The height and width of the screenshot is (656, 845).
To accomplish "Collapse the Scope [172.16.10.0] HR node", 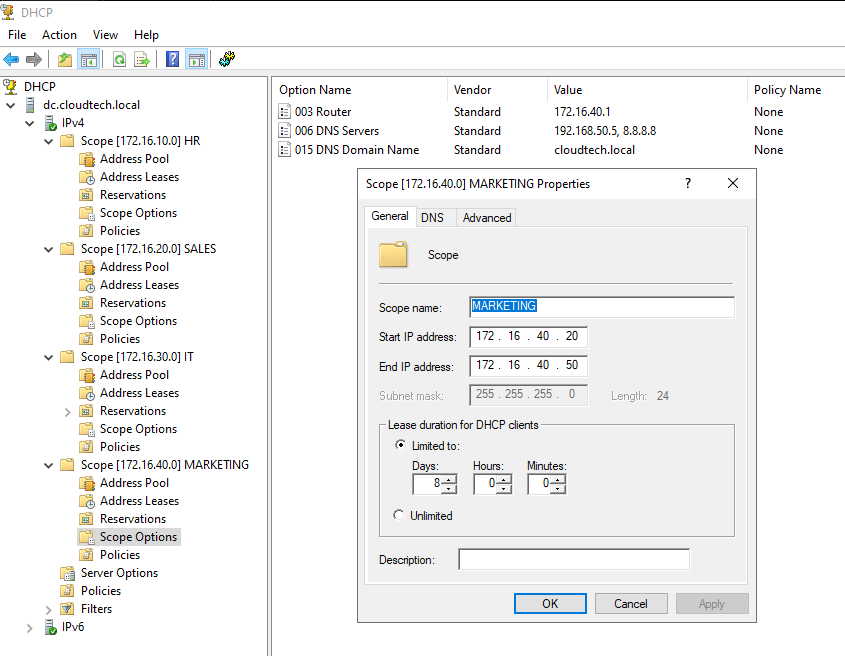I will (49, 141).
